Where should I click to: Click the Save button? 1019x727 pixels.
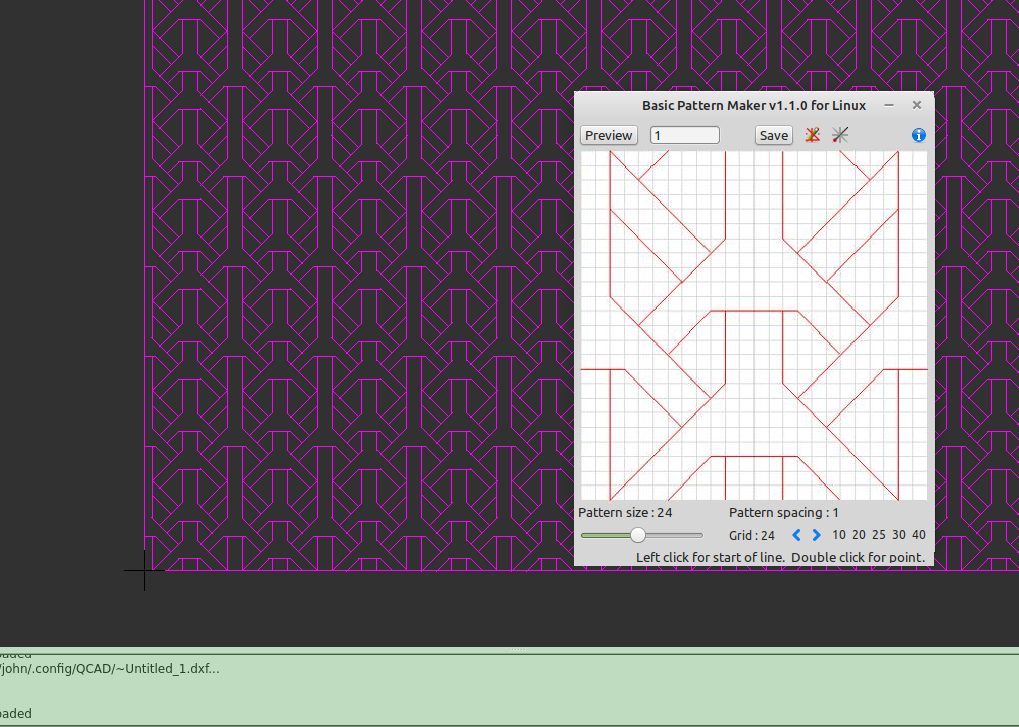click(773, 134)
